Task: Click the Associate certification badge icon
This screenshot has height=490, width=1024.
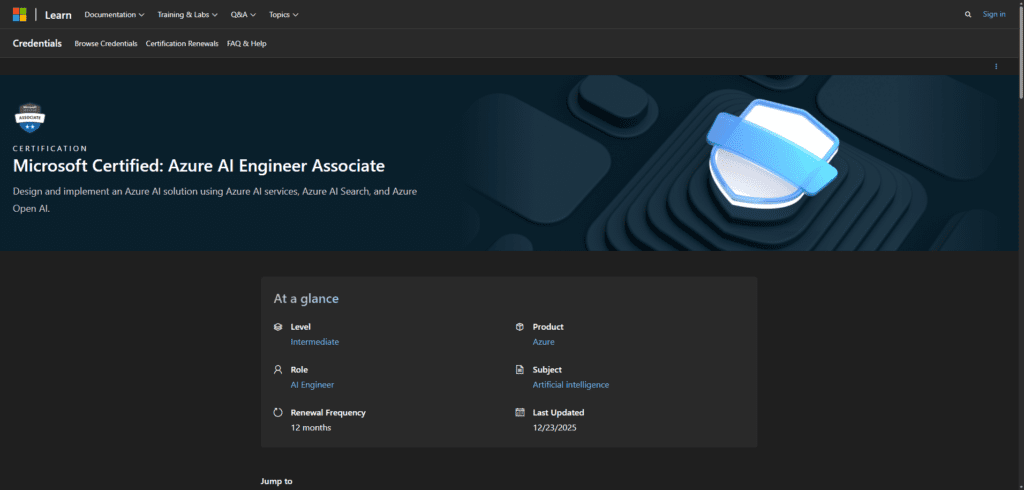Action: click(x=30, y=118)
